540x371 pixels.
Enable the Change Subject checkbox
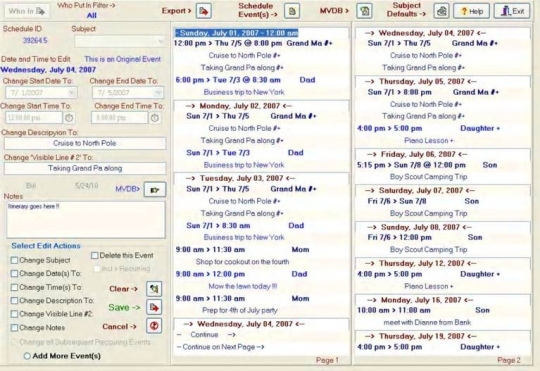tap(14, 260)
